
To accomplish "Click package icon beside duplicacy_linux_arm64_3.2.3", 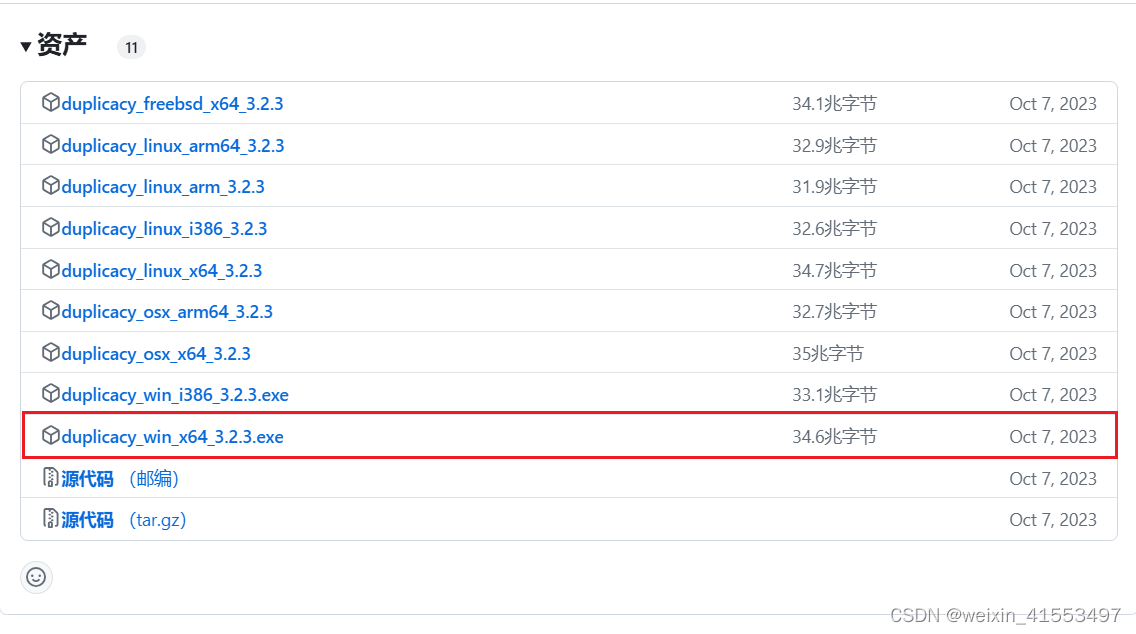I will coord(51,145).
